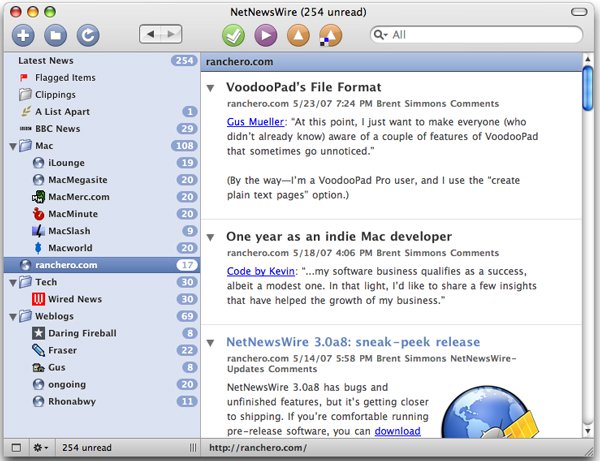Image resolution: width=600 pixels, height=461 pixels.
Task: Collapse the VoodooPad's File Format article
Action: pos(210,88)
